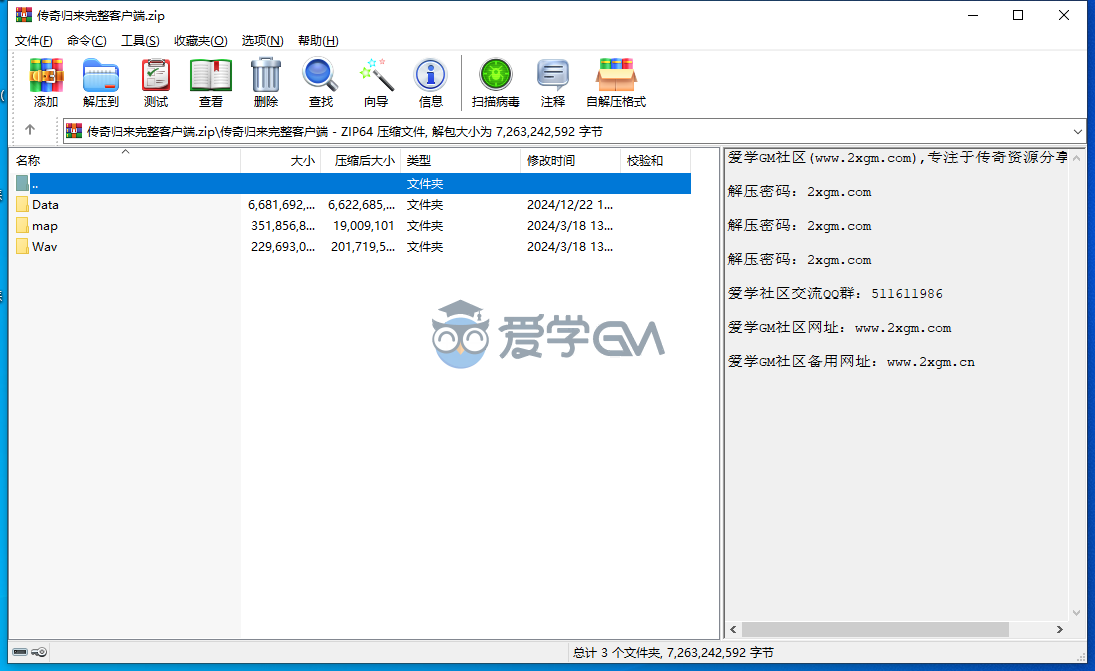Click the Data size value 6,681,692,...
This screenshot has width=1095, height=671.
point(281,205)
